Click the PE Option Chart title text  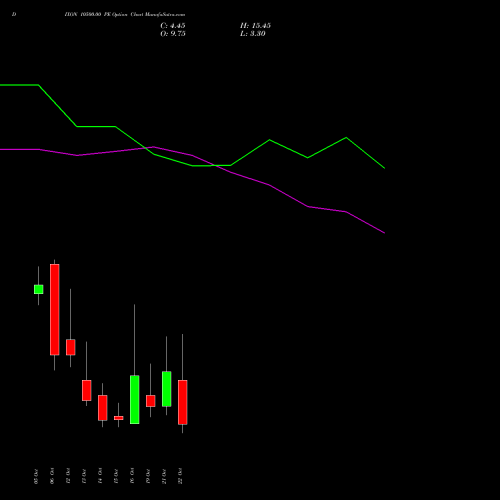click(x=125, y=14)
